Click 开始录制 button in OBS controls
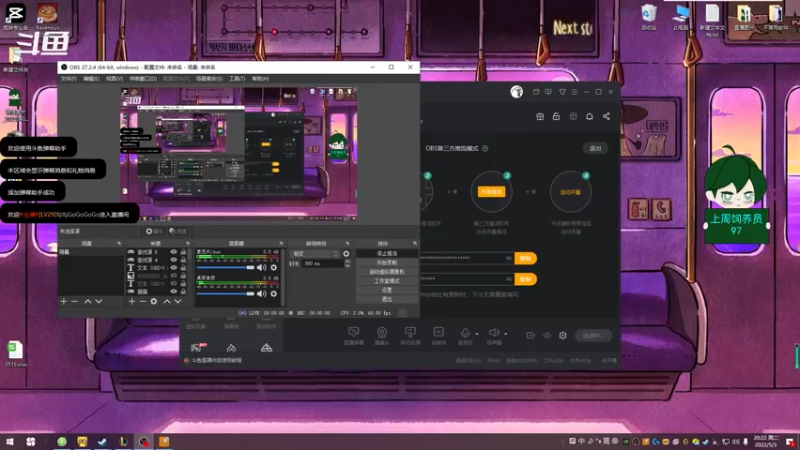800x450 pixels. coord(387,263)
